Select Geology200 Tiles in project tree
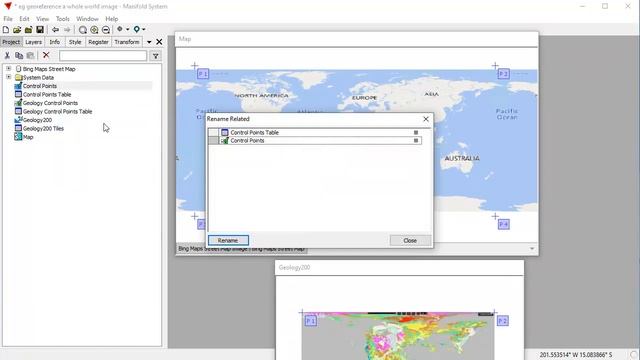Viewport: 640px width, 360px height. click(x=43, y=128)
